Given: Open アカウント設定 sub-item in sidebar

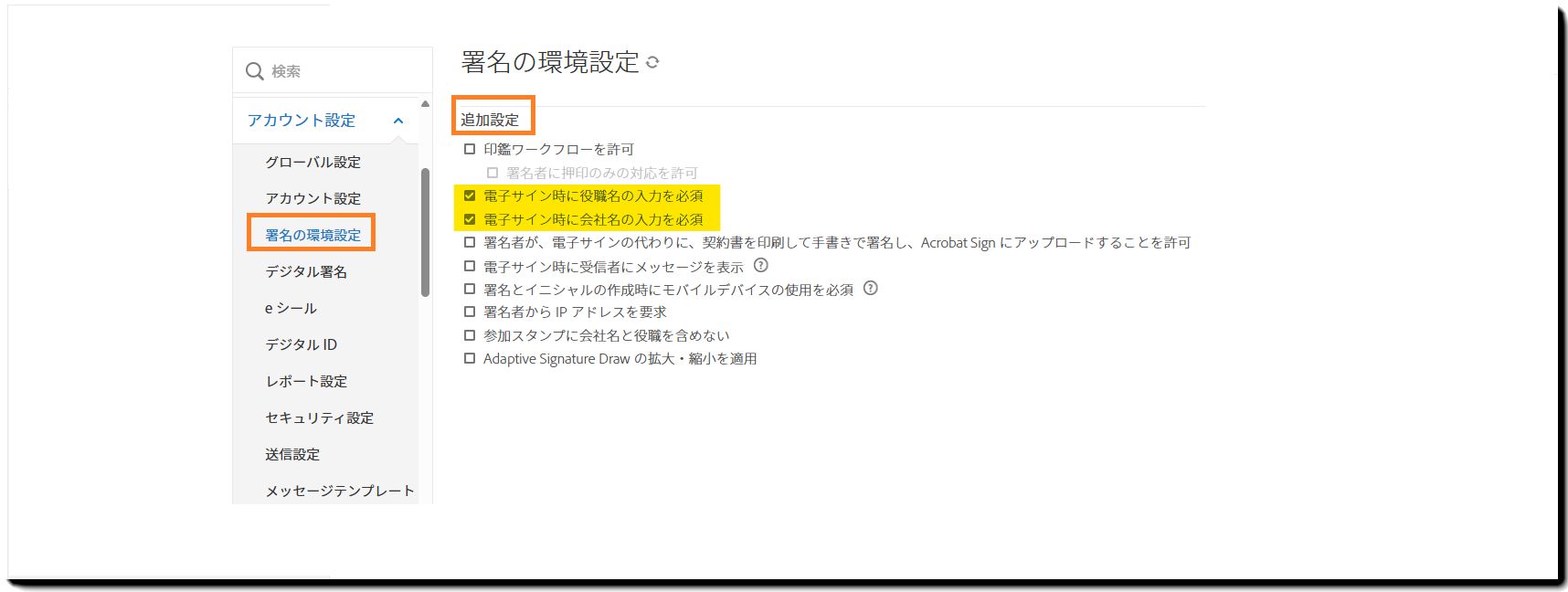Looking at the screenshot, I should pos(313,198).
